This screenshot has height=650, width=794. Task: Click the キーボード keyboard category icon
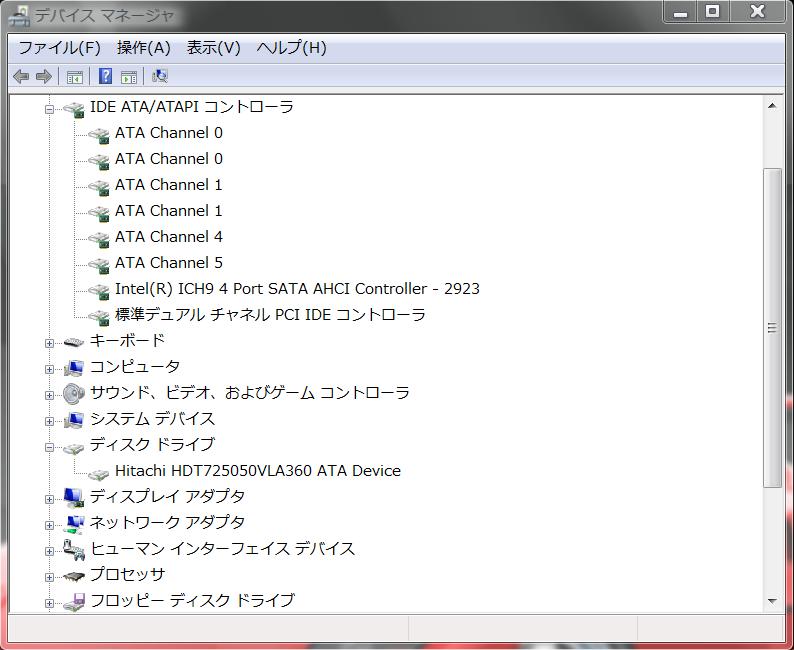74,343
